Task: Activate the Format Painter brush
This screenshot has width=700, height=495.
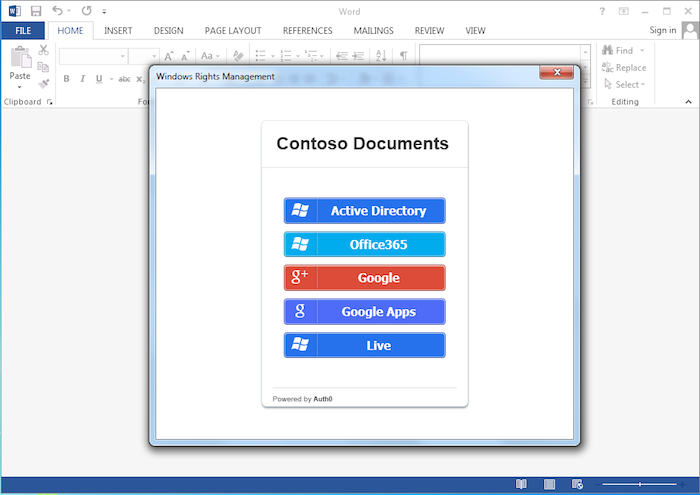Action: tap(43, 83)
